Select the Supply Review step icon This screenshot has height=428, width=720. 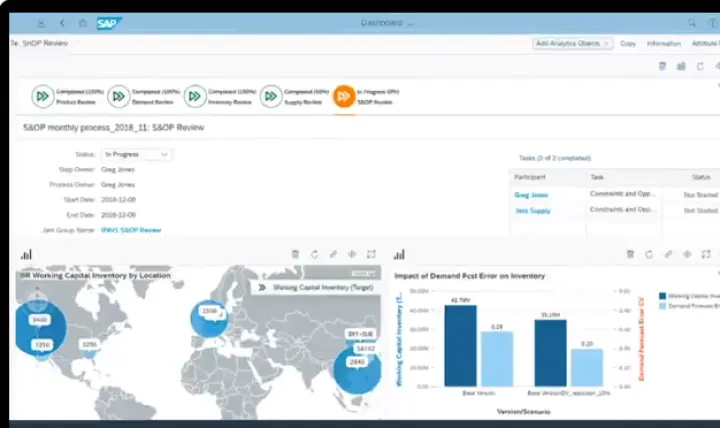[x=271, y=96]
